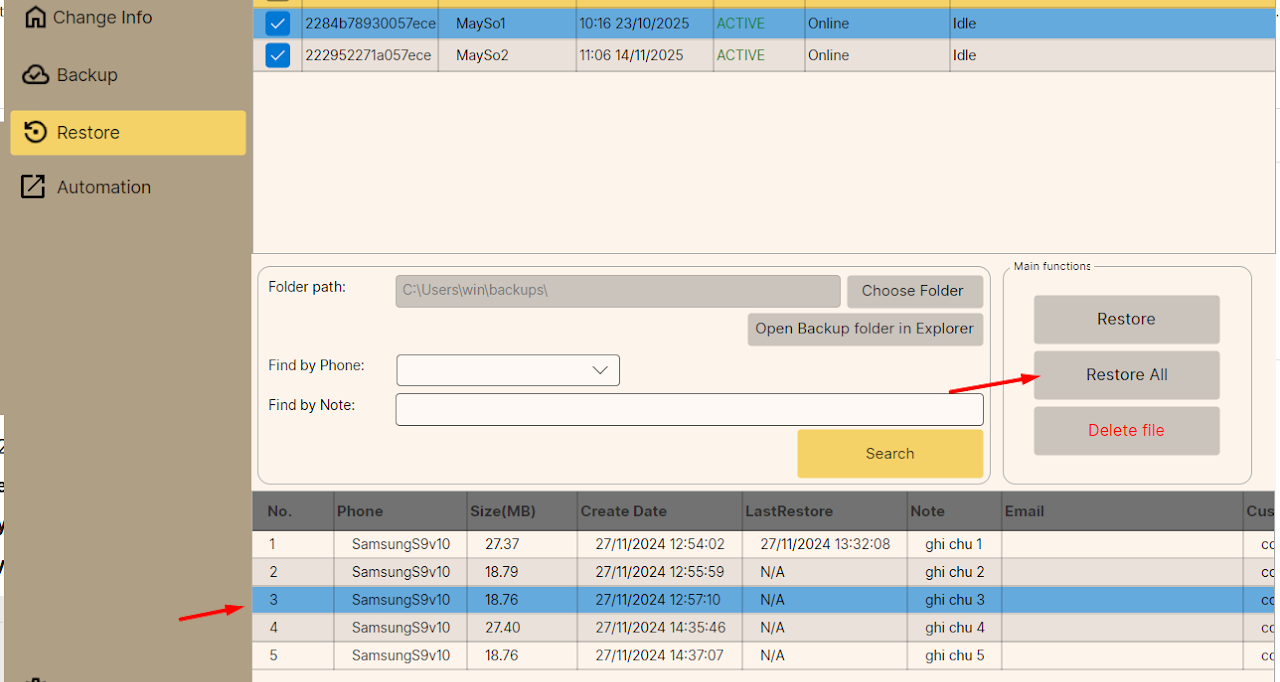Click the Backup cloud icon
The height and width of the screenshot is (682, 1280).
[35, 75]
